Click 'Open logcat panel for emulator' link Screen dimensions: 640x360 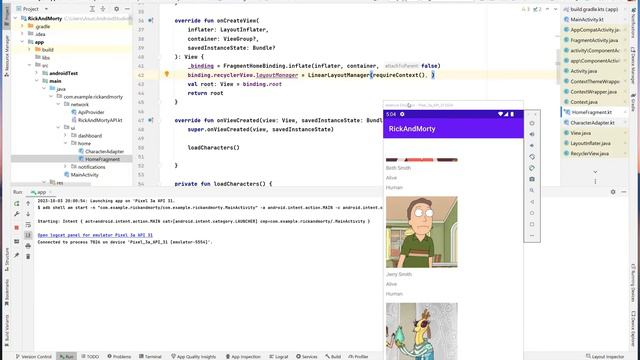95,235
